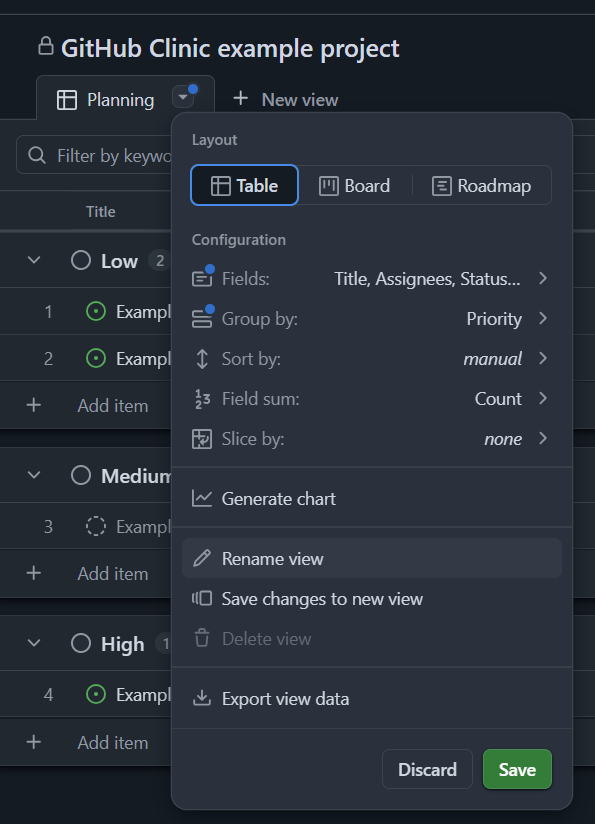This screenshot has height=824, width=595.
Task: Discard the view changes
Action: click(x=427, y=769)
